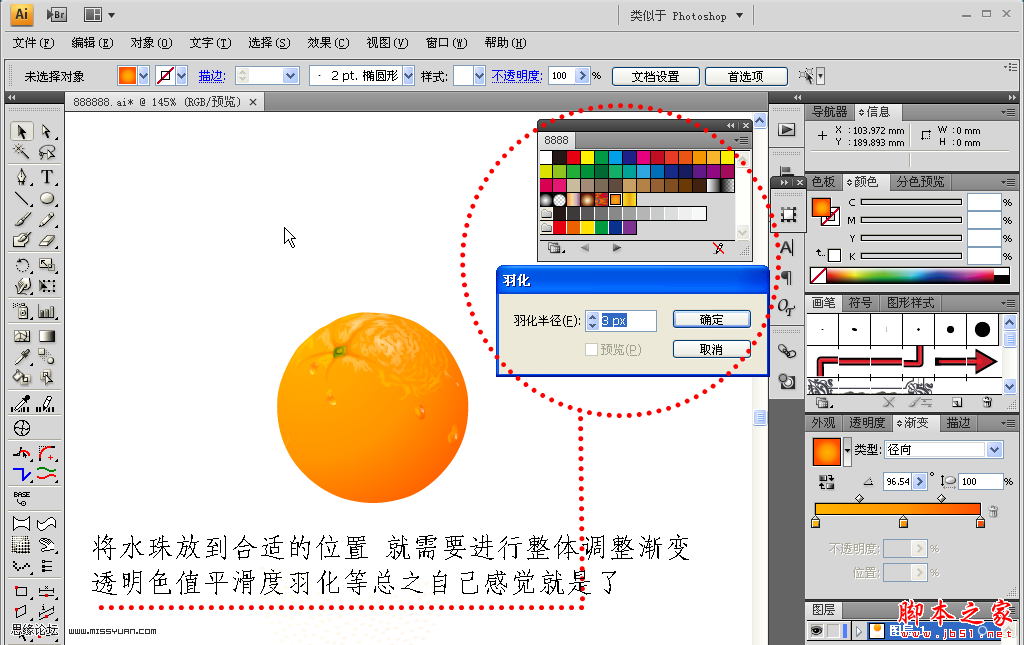The image size is (1024, 645).
Task: Open the stroke weight dropdown
Action: pyautogui.click(x=291, y=76)
